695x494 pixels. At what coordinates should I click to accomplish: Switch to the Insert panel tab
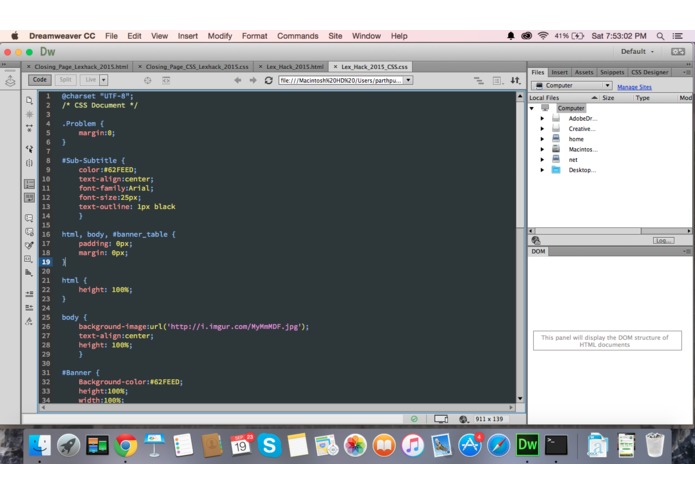click(559, 72)
